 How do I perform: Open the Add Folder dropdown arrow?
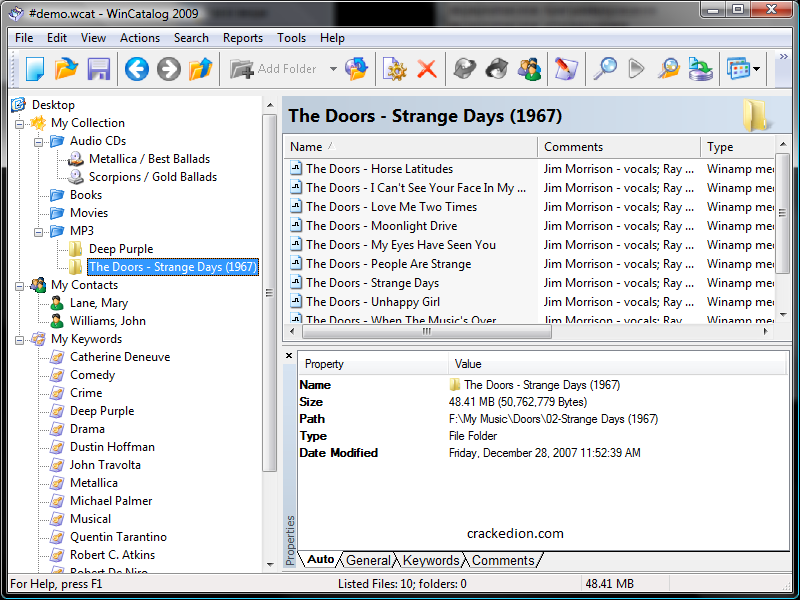click(333, 69)
